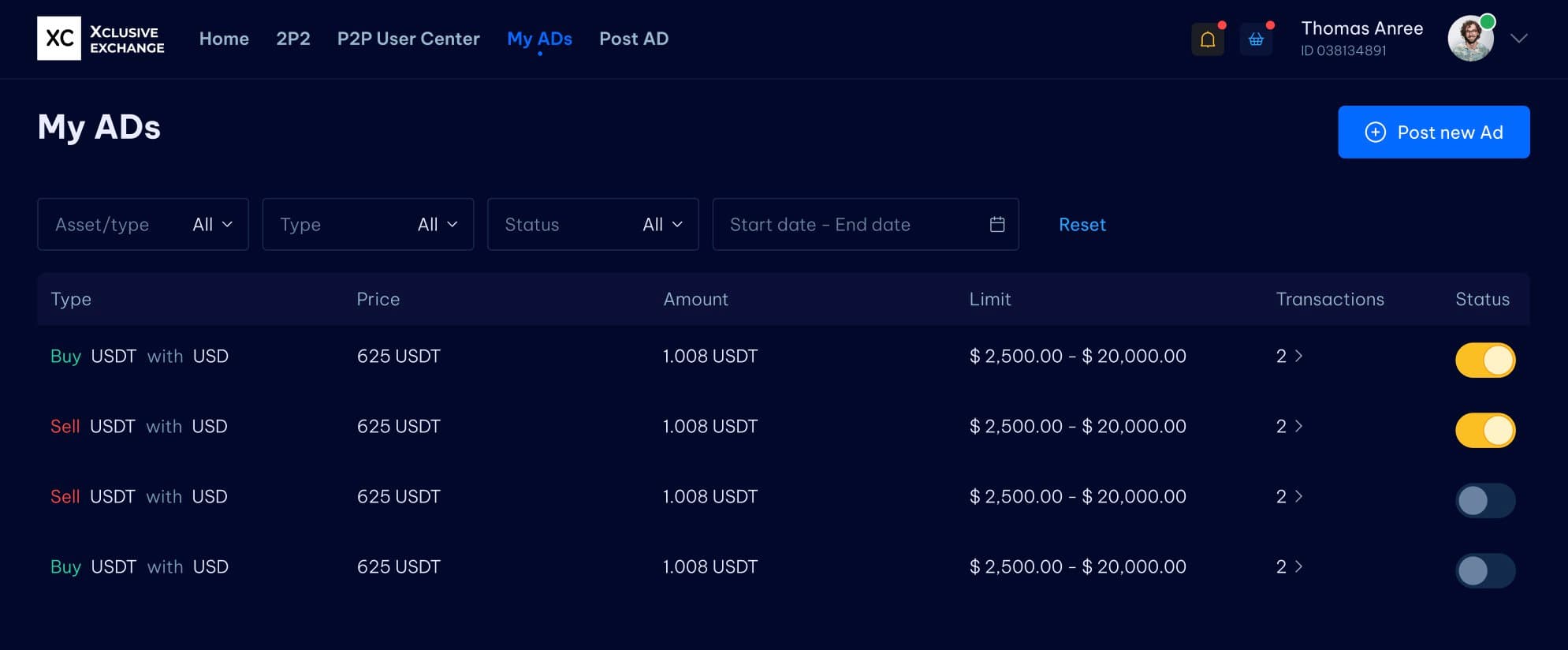Turn off the first Sell USDT ad toggle
This screenshot has width=1568, height=650.
pos(1484,431)
